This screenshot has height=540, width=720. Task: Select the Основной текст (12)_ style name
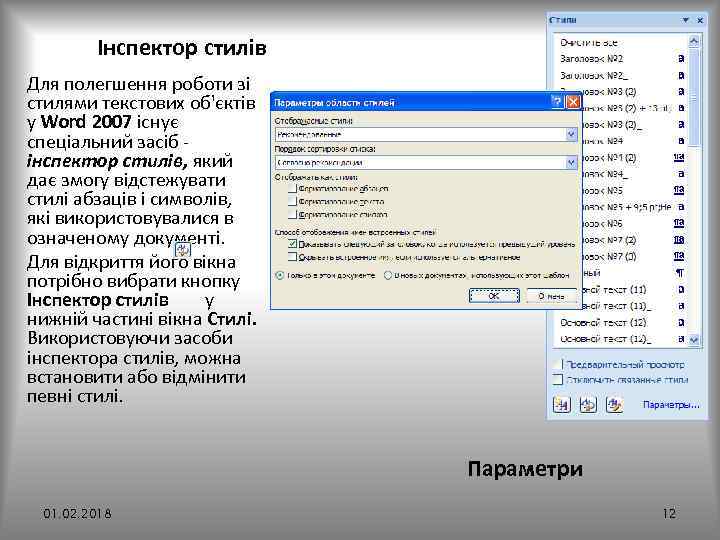(606, 339)
